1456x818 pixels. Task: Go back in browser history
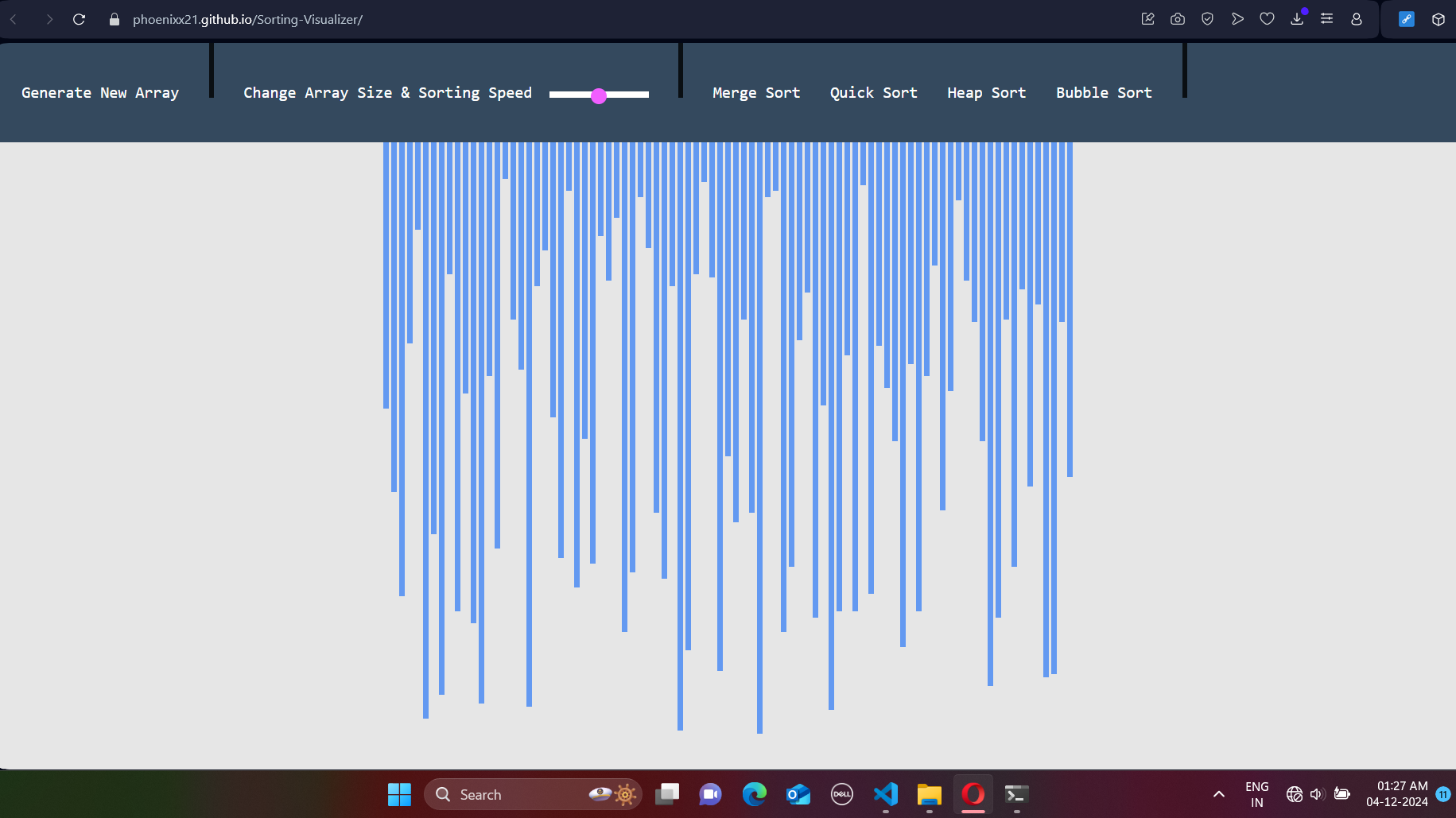[14, 19]
